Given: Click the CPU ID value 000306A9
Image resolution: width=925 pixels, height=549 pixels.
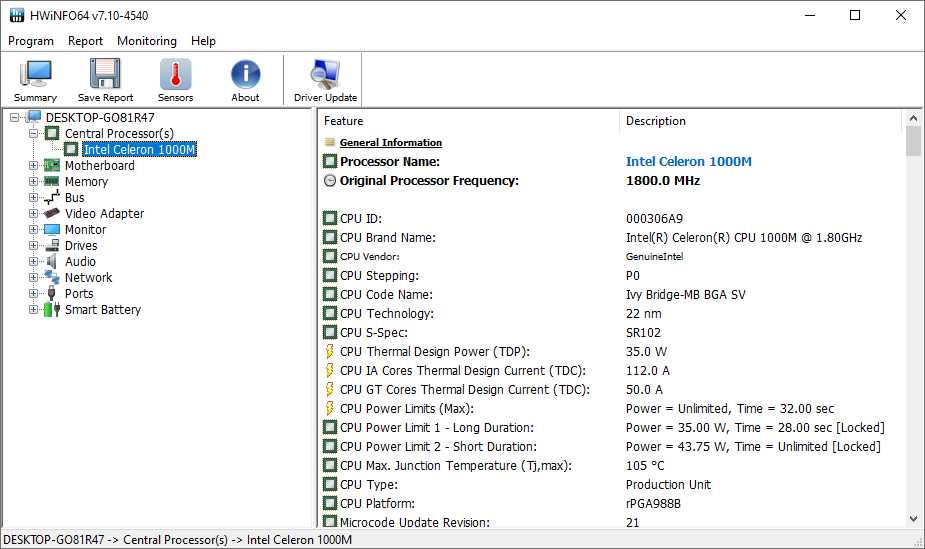Looking at the screenshot, I should 654,218.
